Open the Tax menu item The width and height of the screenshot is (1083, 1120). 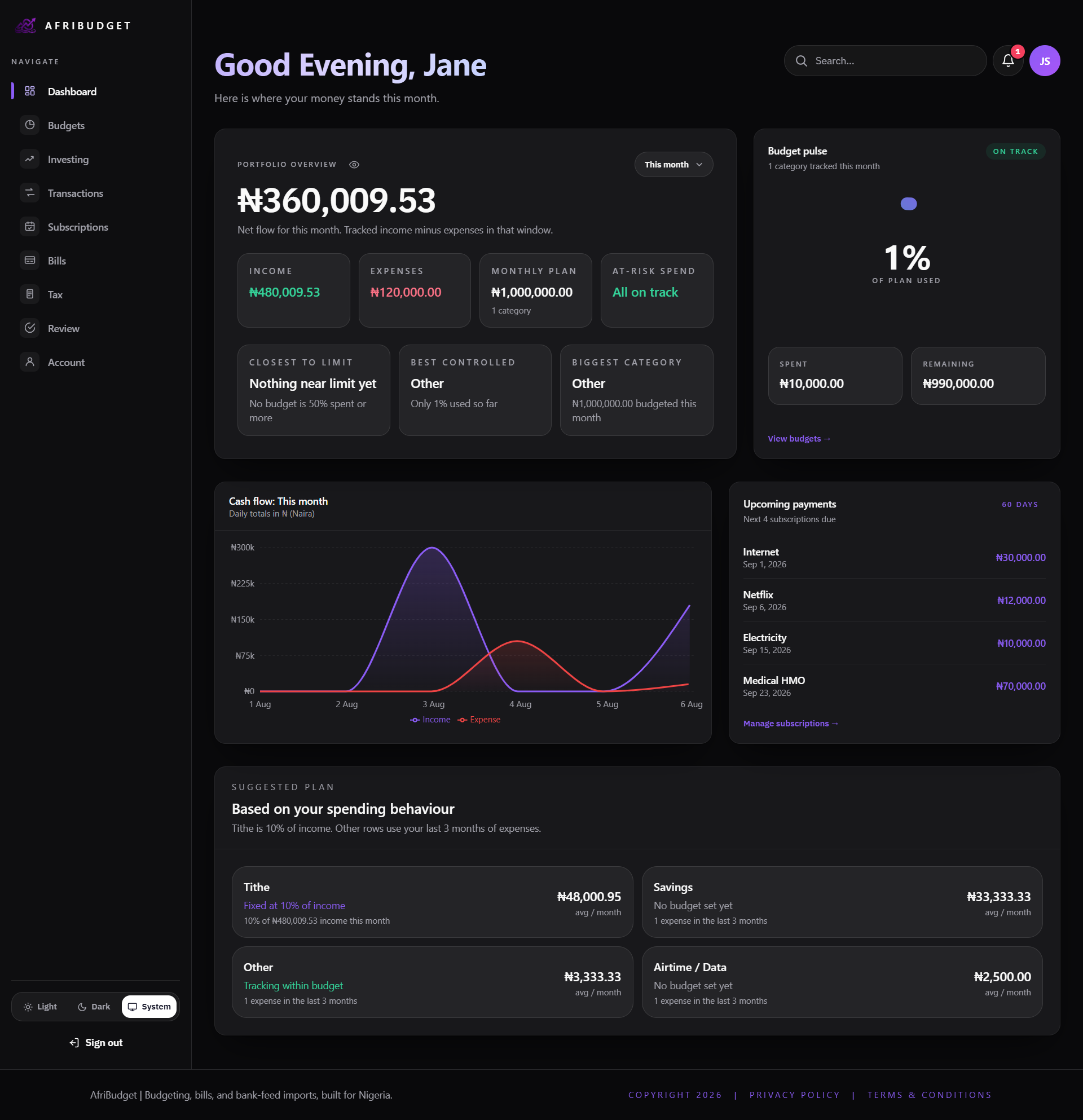click(x=55, y=294)
